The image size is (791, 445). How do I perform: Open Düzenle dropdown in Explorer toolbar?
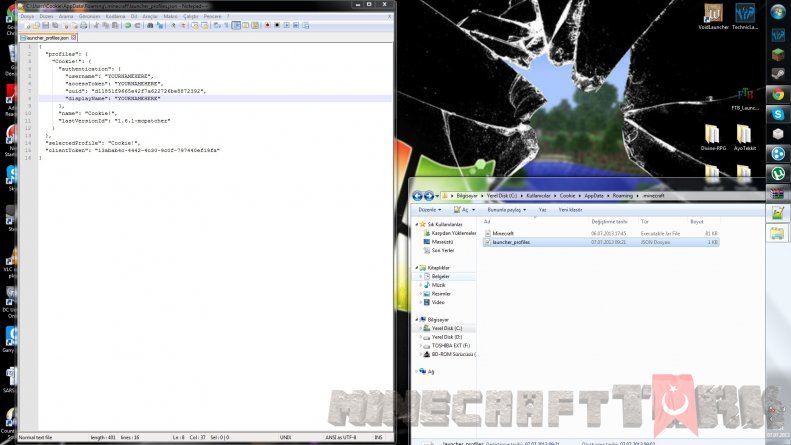pos(430,210)
